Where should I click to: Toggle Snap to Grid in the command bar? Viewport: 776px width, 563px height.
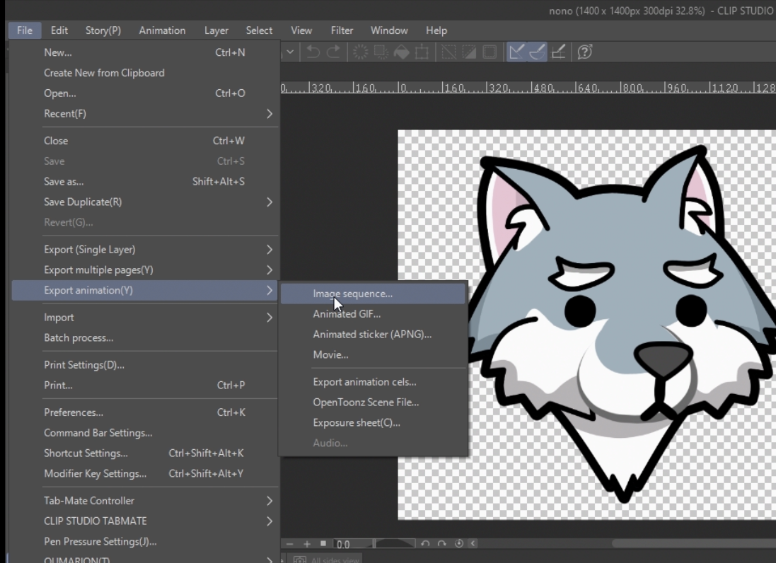[x=558, y=52]
